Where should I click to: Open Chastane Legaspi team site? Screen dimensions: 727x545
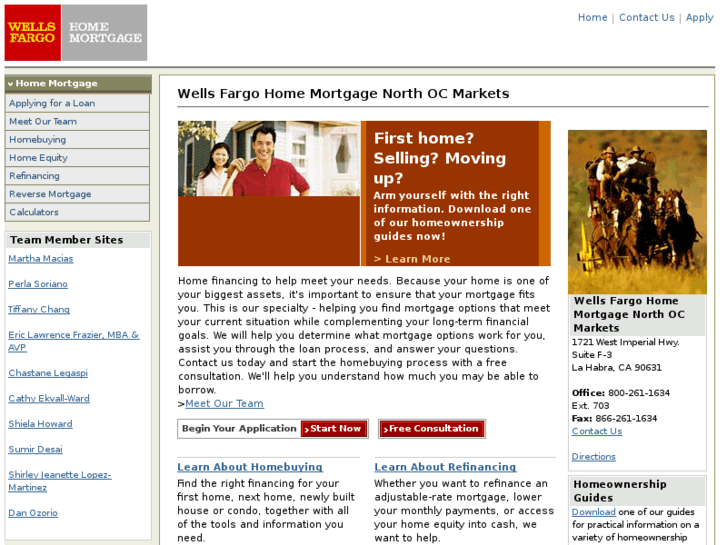tap(48, 373)
